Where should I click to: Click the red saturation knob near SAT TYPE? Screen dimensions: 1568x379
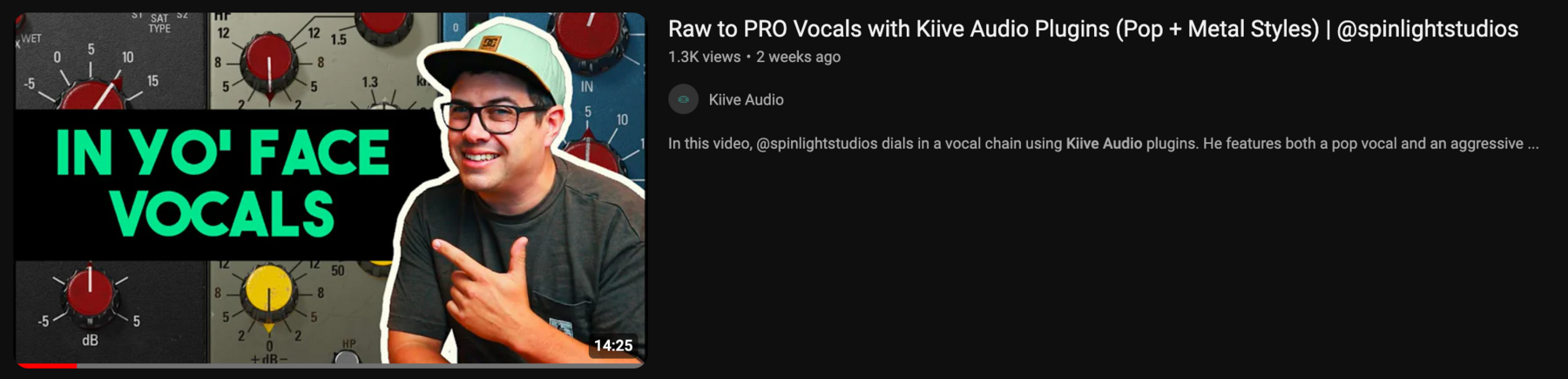coord(91,94)
